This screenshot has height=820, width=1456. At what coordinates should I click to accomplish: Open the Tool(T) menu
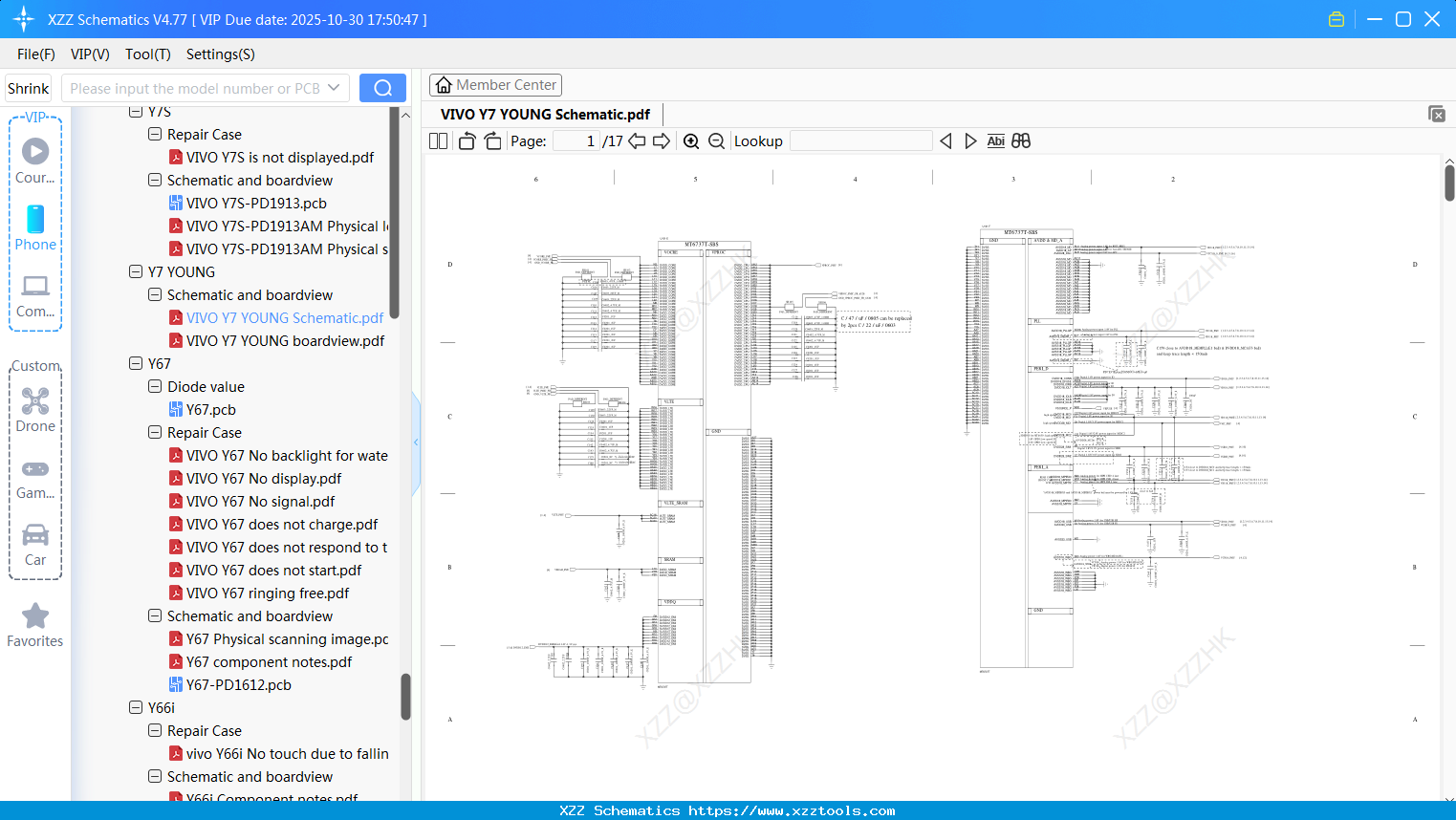click(147, 54)
